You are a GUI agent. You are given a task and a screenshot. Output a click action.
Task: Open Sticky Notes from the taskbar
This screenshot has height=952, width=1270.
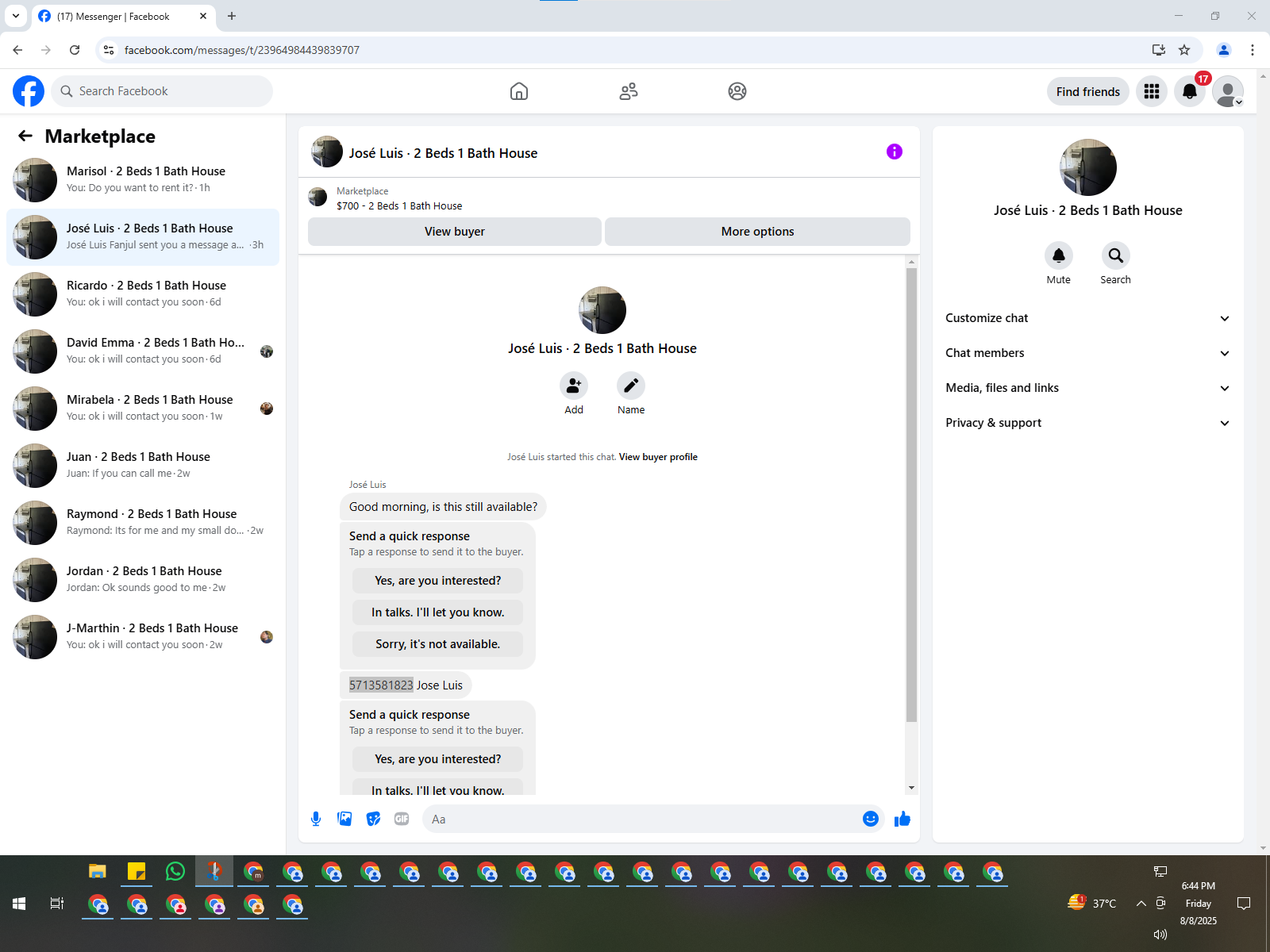pyautogui.click(x=137, y=871)
